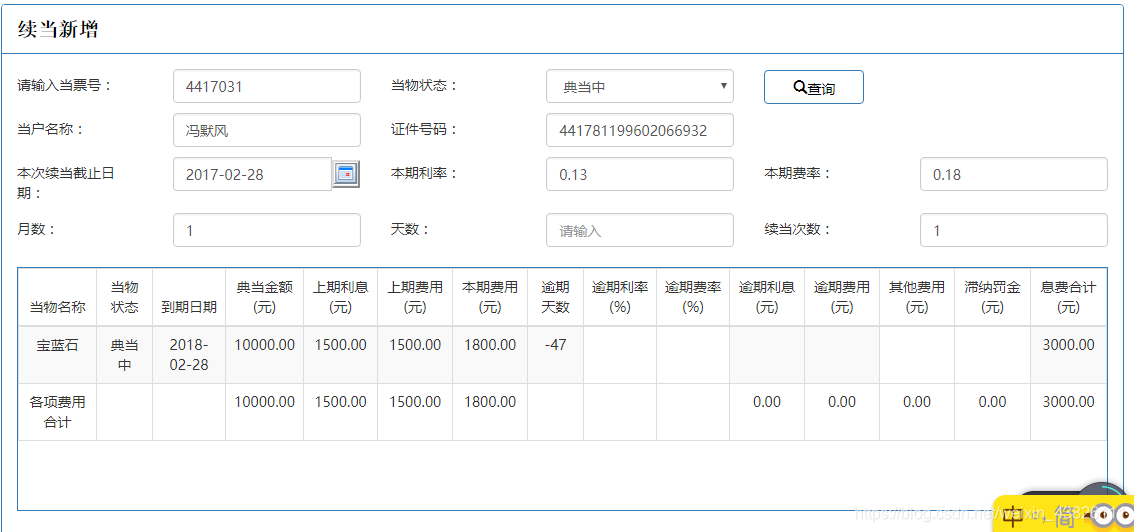Click the 息费合计(元) column header
1134x532 pixels.
[x=1068, y=297]
